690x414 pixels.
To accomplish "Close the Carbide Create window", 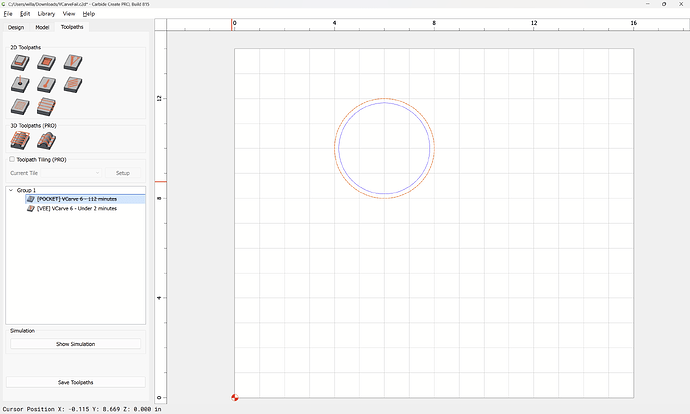I will click(x=681, y=4).
